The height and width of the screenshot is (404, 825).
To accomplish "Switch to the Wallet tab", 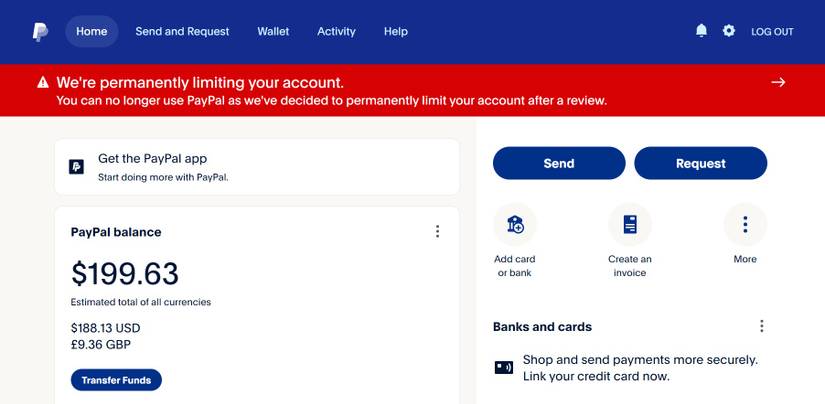I will (x=273, y=31).
